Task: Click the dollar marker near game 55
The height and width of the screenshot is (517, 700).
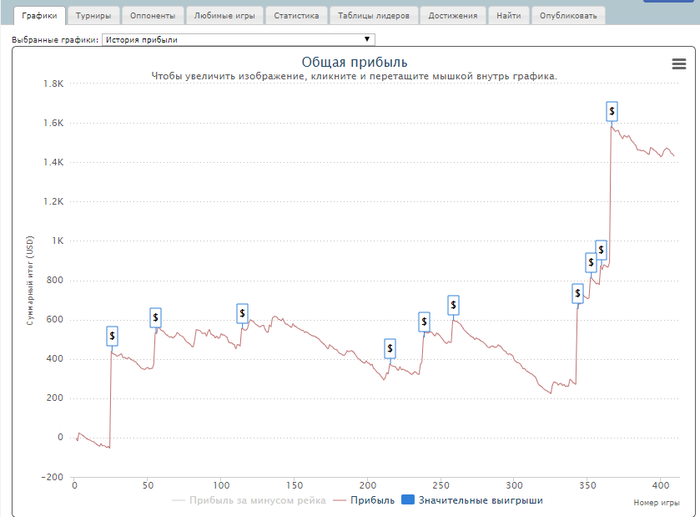Action: [x=155, y=317]
